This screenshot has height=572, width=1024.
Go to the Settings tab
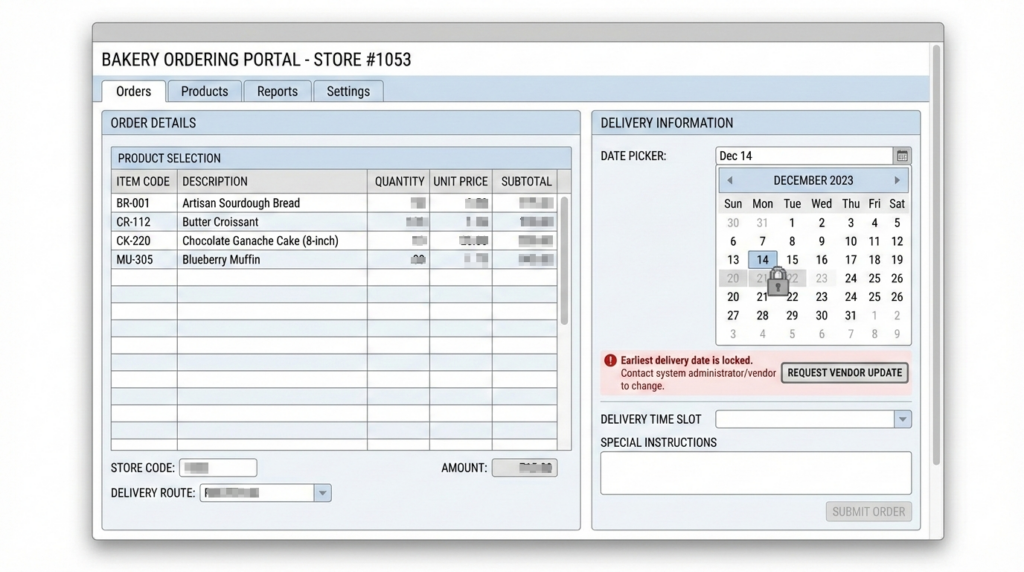coord(348,91)
